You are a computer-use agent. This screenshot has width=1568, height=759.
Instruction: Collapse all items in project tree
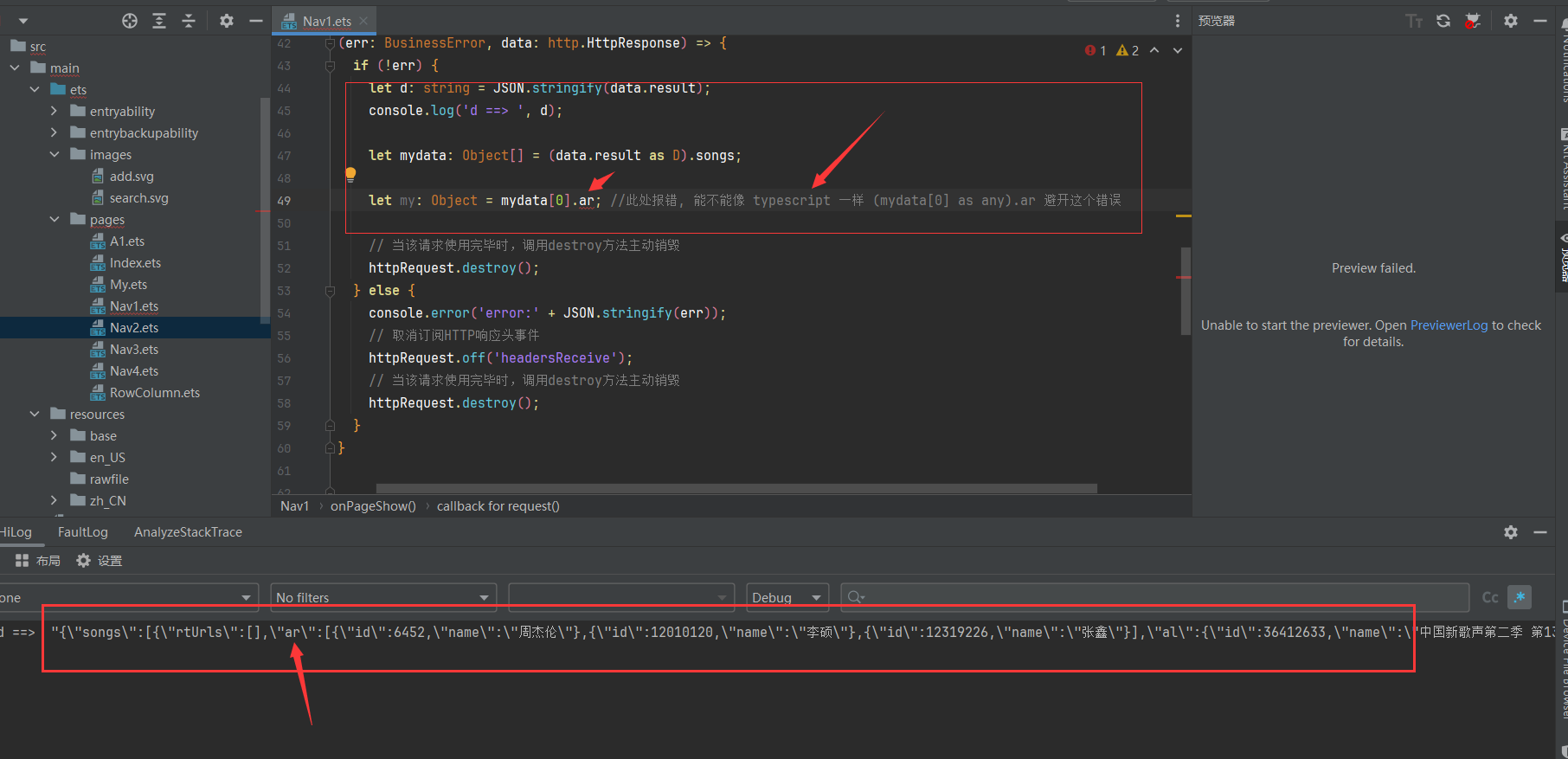coord(189,21)
